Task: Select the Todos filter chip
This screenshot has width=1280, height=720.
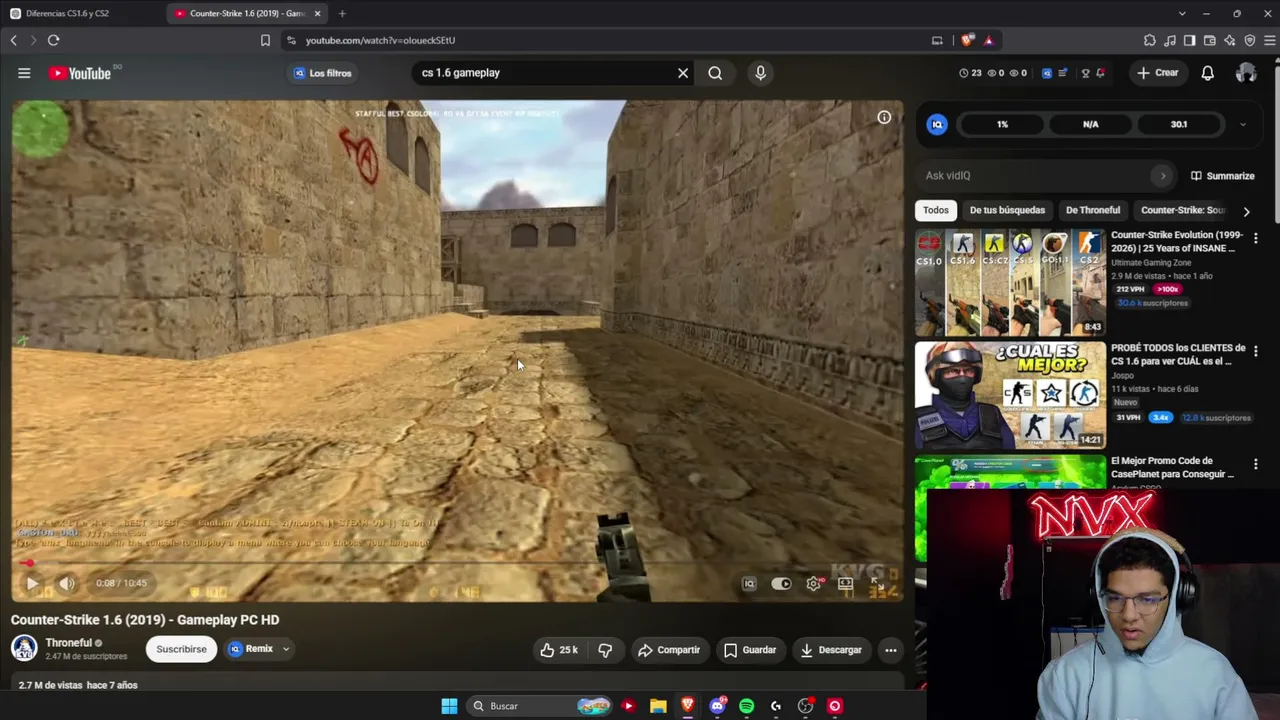Action: pos(936,210)
